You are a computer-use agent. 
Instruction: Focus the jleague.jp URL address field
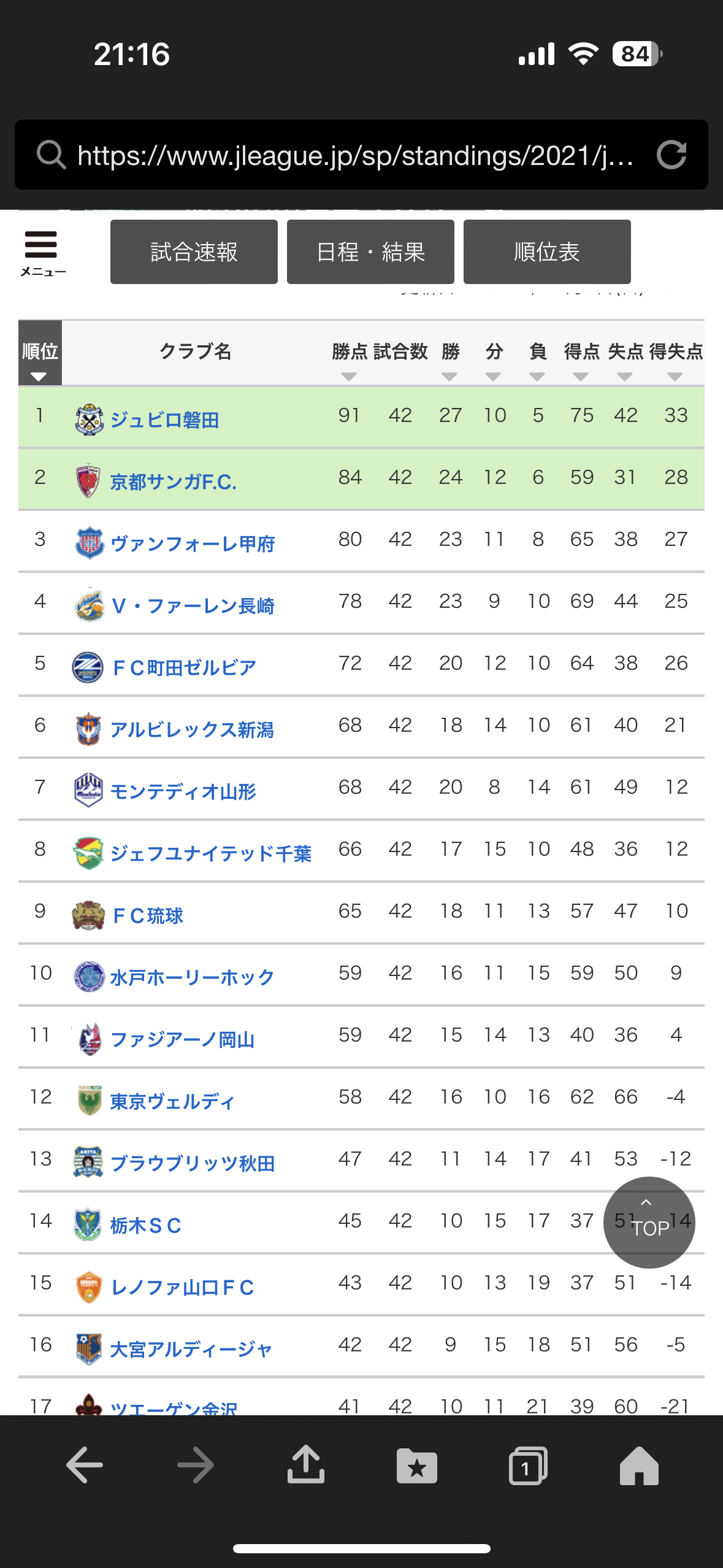pyautogui.click(x=356, y=155)
